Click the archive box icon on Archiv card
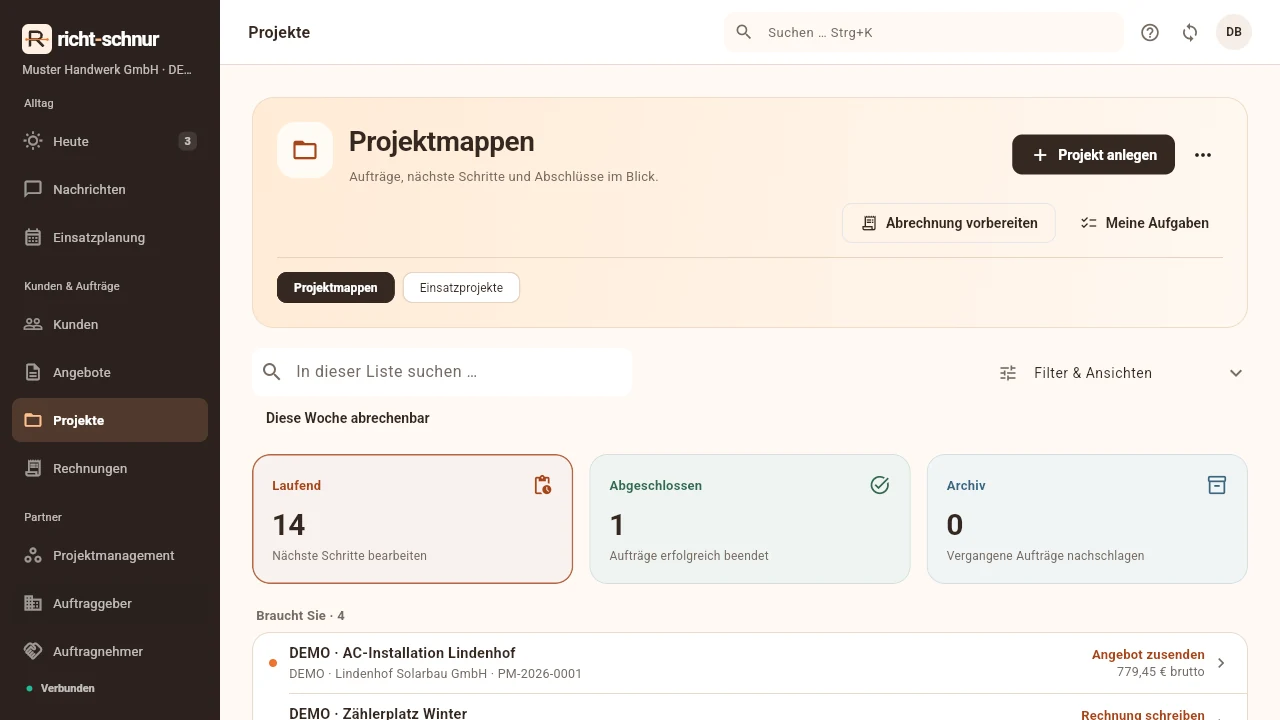 [1217, 485]
